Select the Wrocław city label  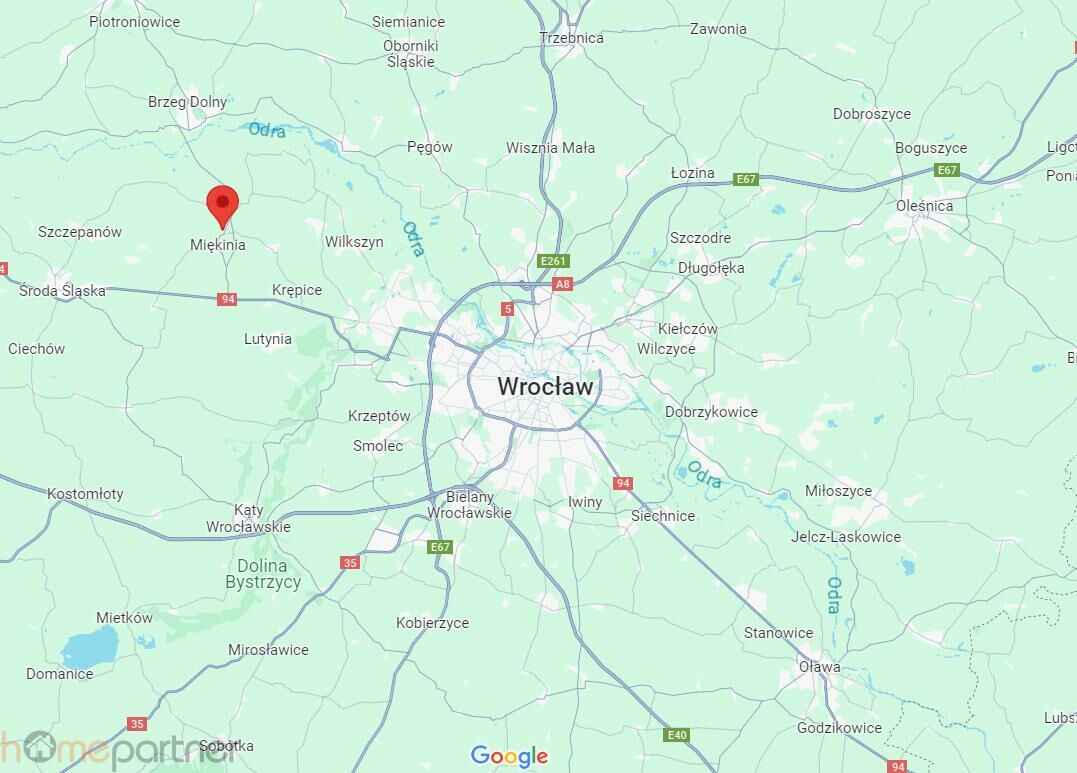tap(545, 386)
